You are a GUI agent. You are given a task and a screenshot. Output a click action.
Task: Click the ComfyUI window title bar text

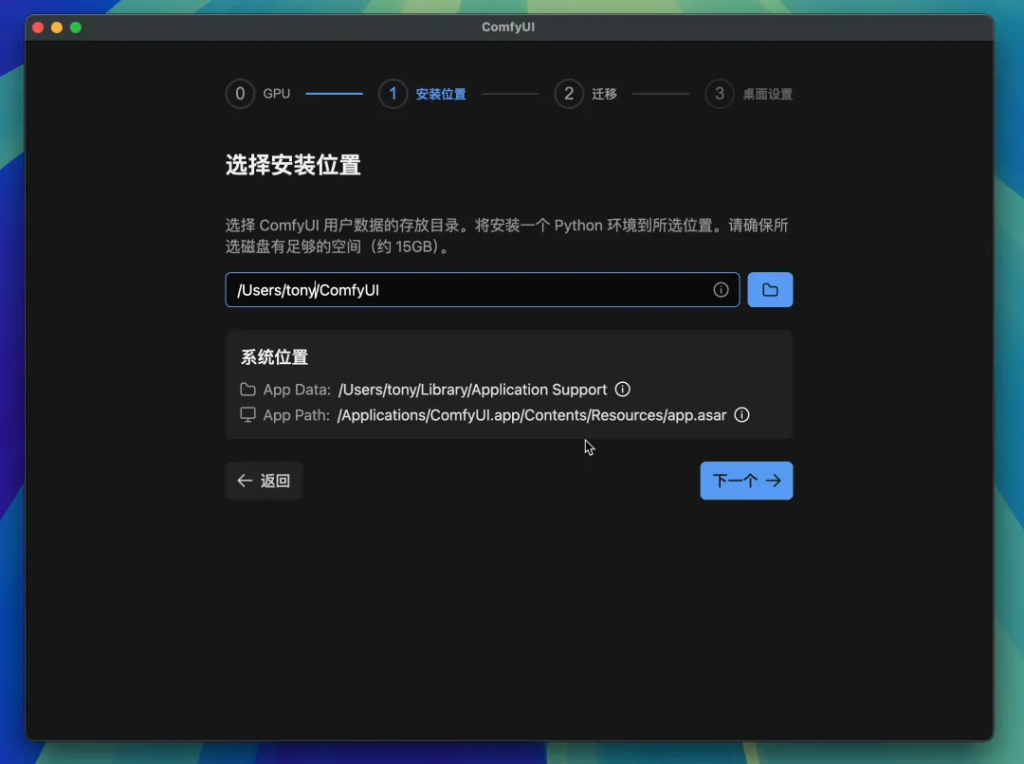508,27
